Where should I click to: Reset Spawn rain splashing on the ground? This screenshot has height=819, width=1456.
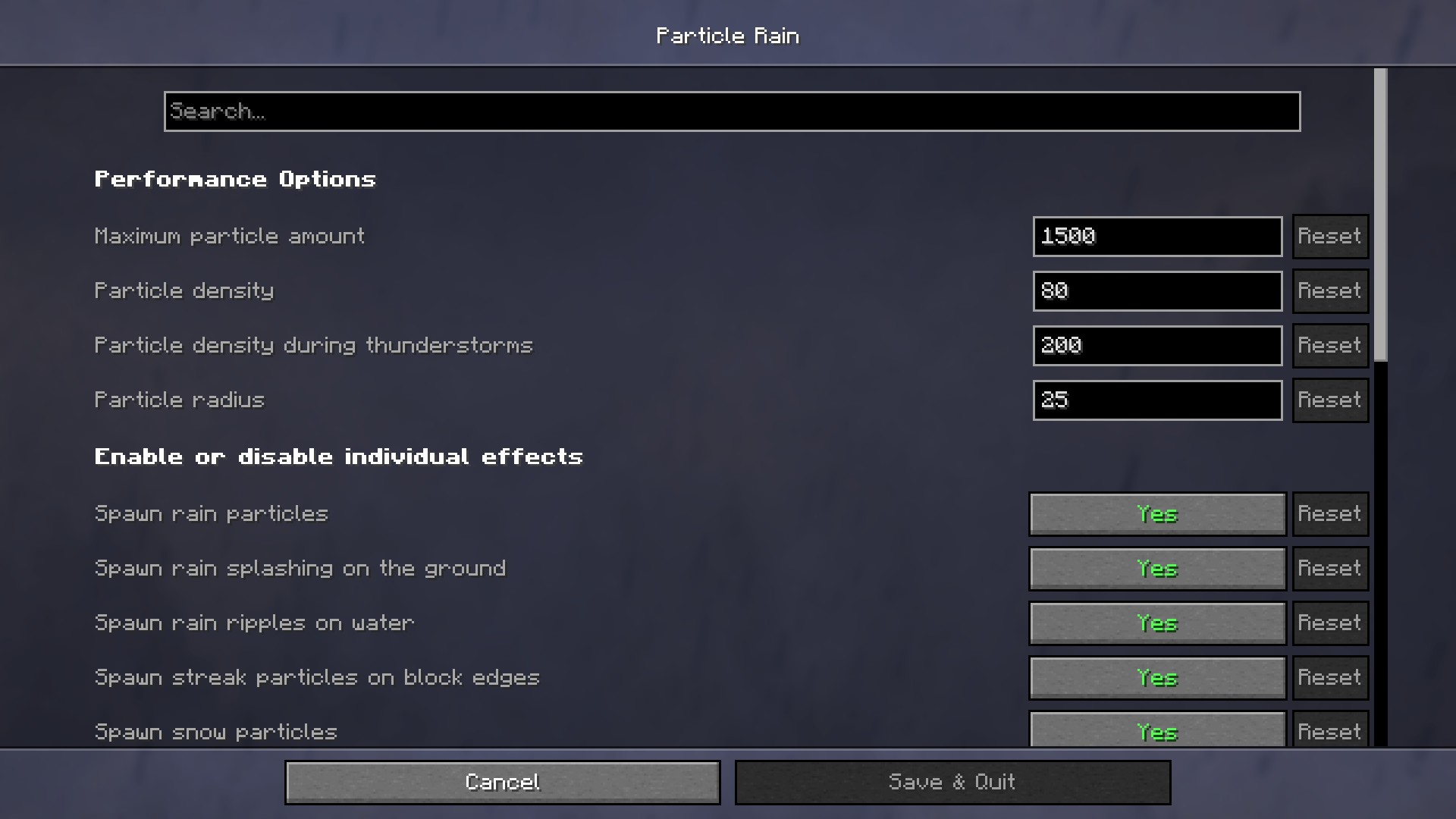(1330, 569)
